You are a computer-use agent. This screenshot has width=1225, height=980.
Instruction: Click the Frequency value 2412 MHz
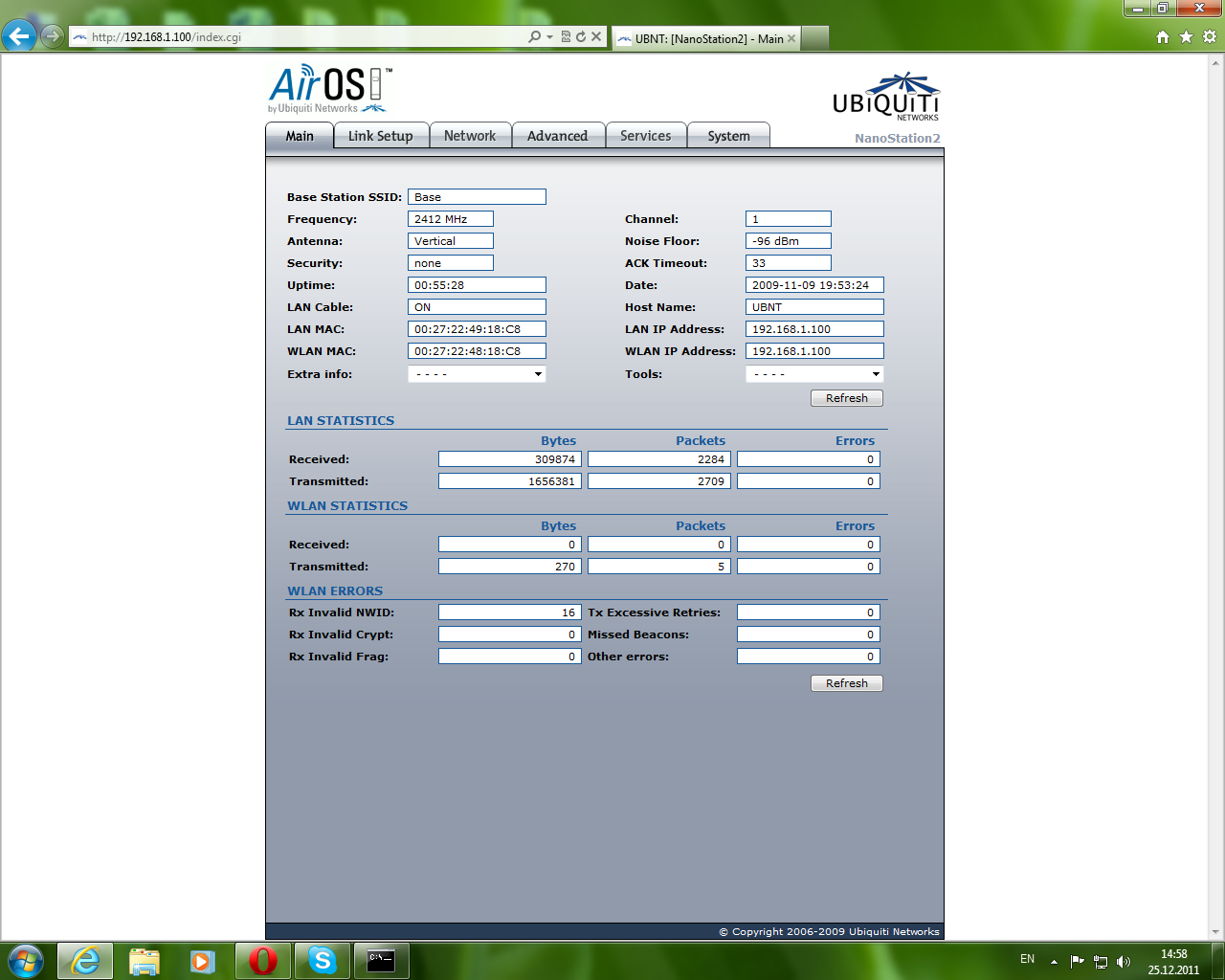pyautogui.click(x=451, y=219)
